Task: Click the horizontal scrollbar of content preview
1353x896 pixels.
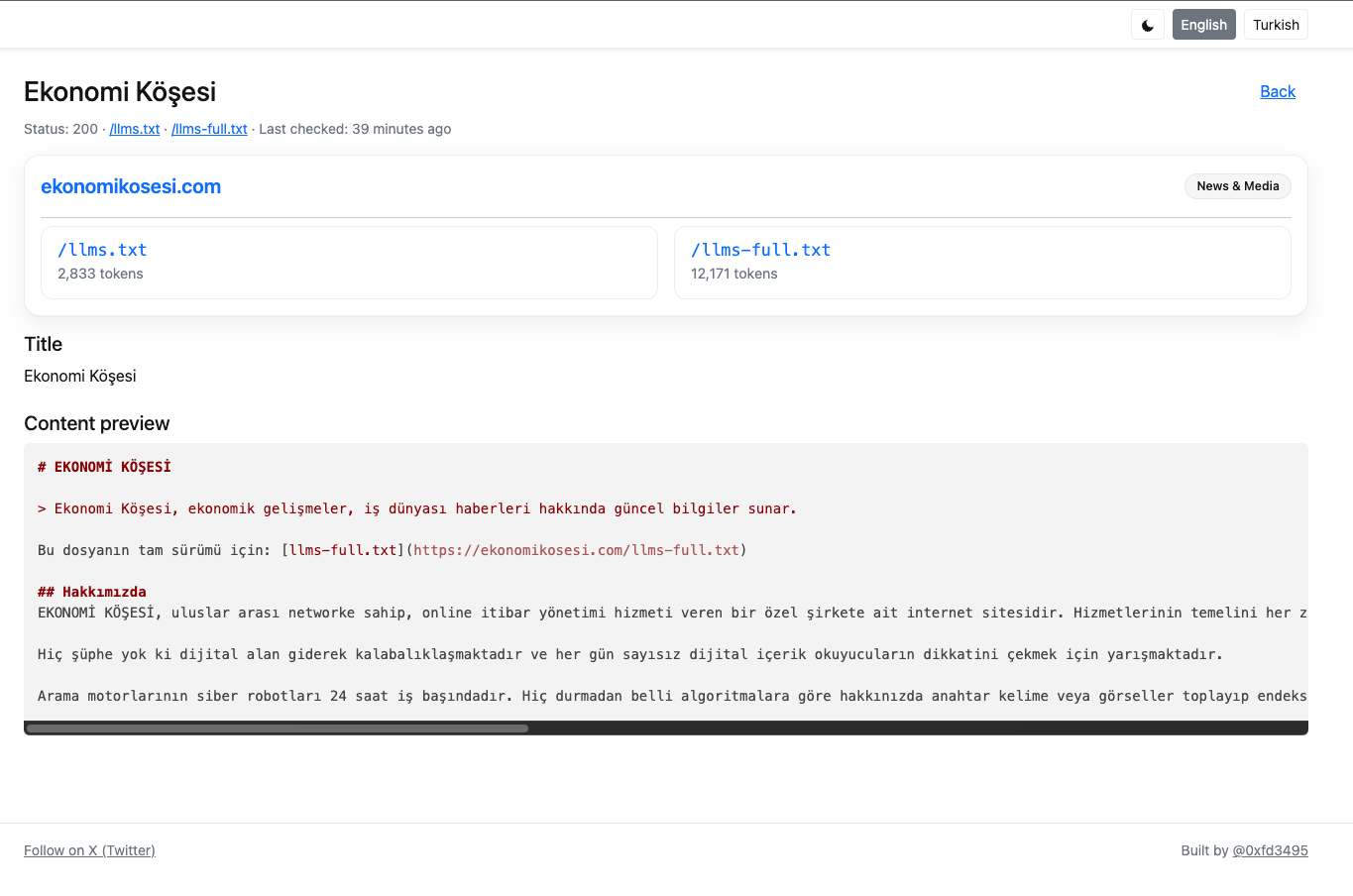Action: click(278, 728)
